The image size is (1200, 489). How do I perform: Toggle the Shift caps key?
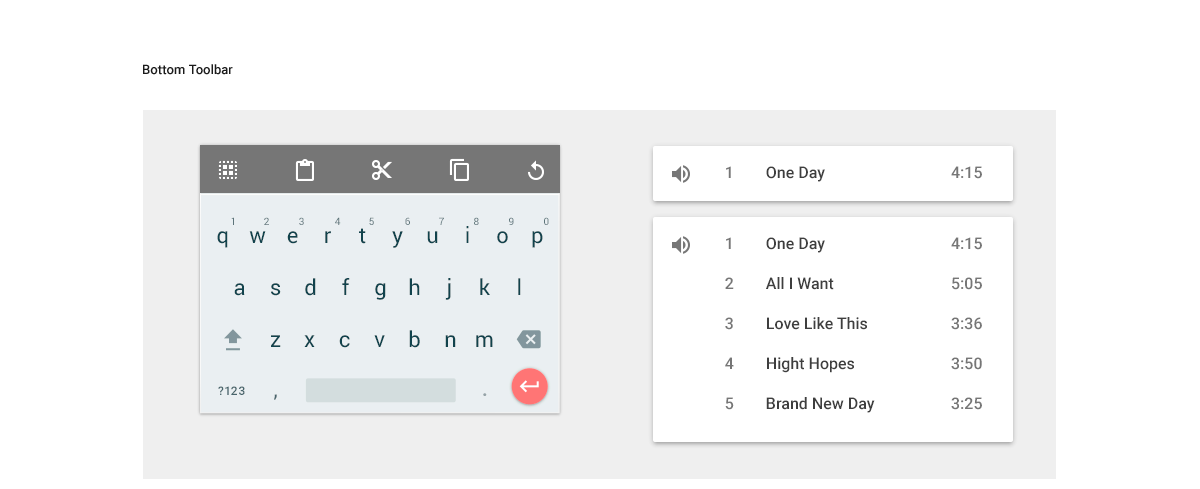233,340
